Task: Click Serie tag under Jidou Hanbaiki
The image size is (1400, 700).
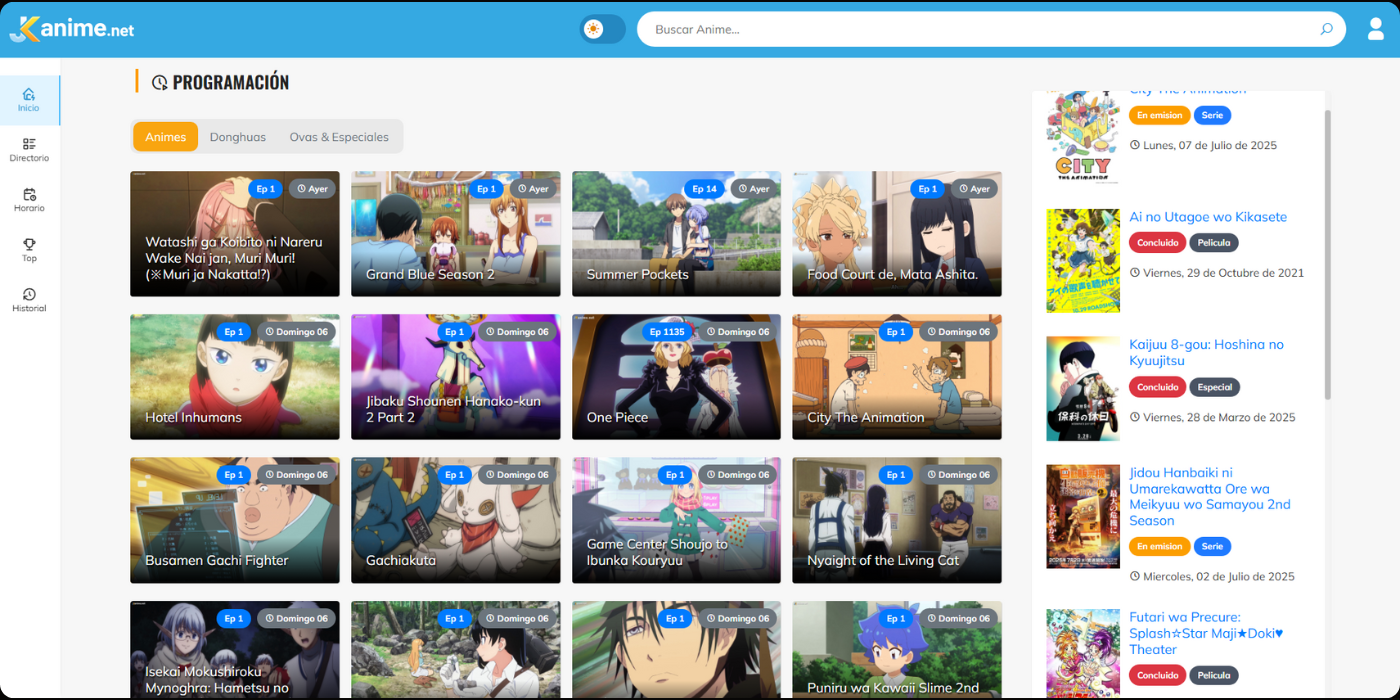Action: [1212, 547]
